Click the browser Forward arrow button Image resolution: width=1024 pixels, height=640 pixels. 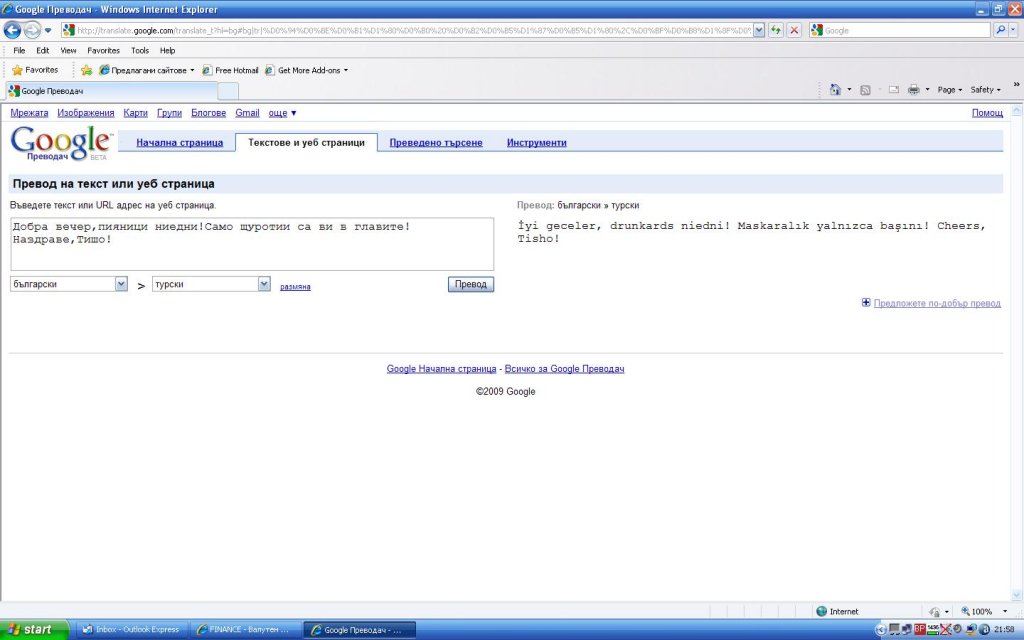tap(32, 30)
